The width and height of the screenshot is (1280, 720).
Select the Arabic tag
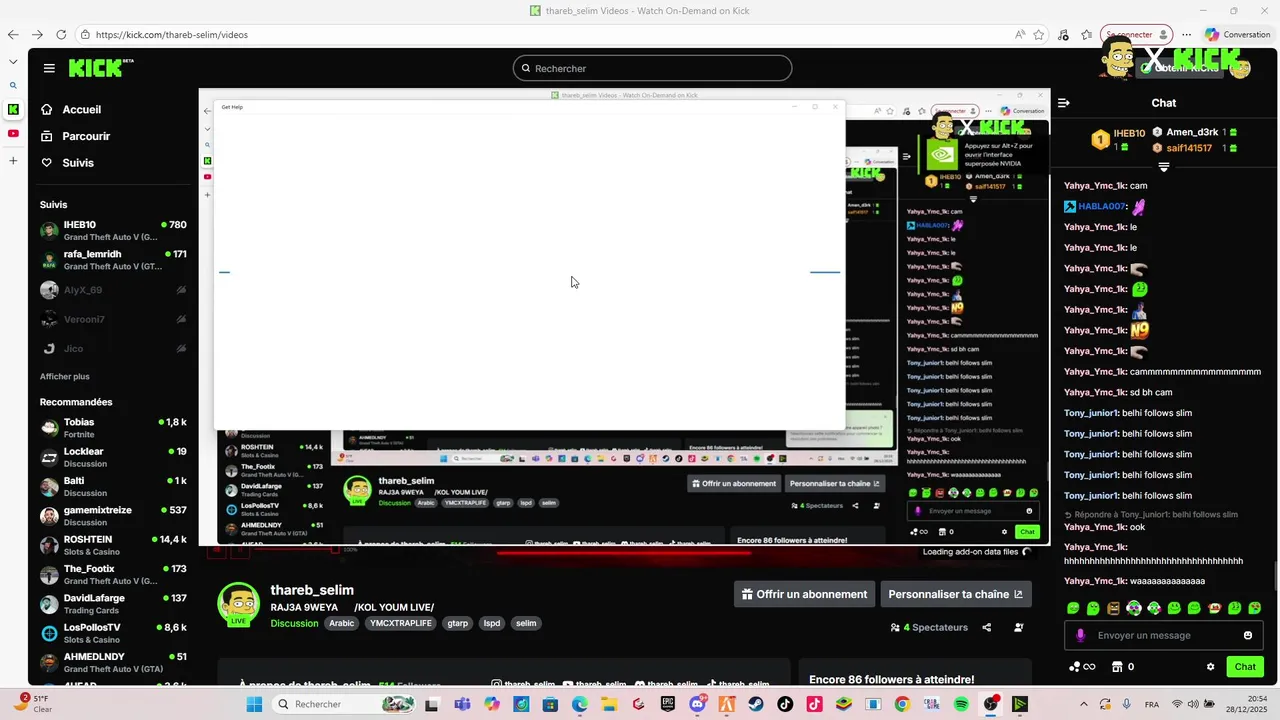[x=342, y=623]
